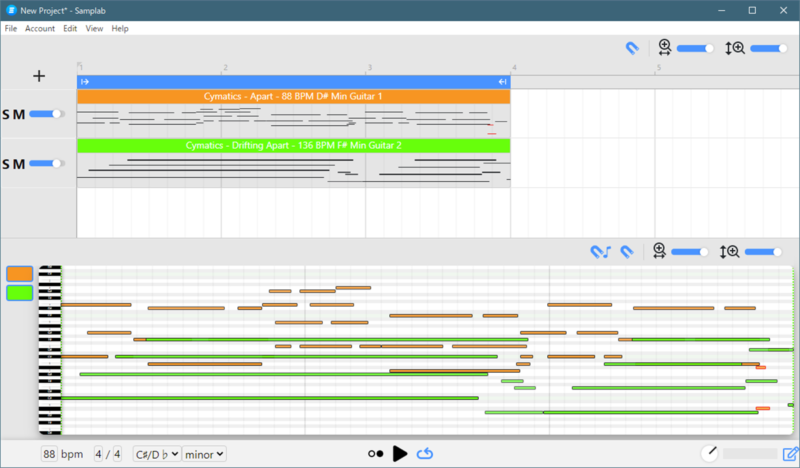This screenshot has width=800, height=468.
Task: Click the record button beside play
Action: pyautogui.click(x=375, y=454)
